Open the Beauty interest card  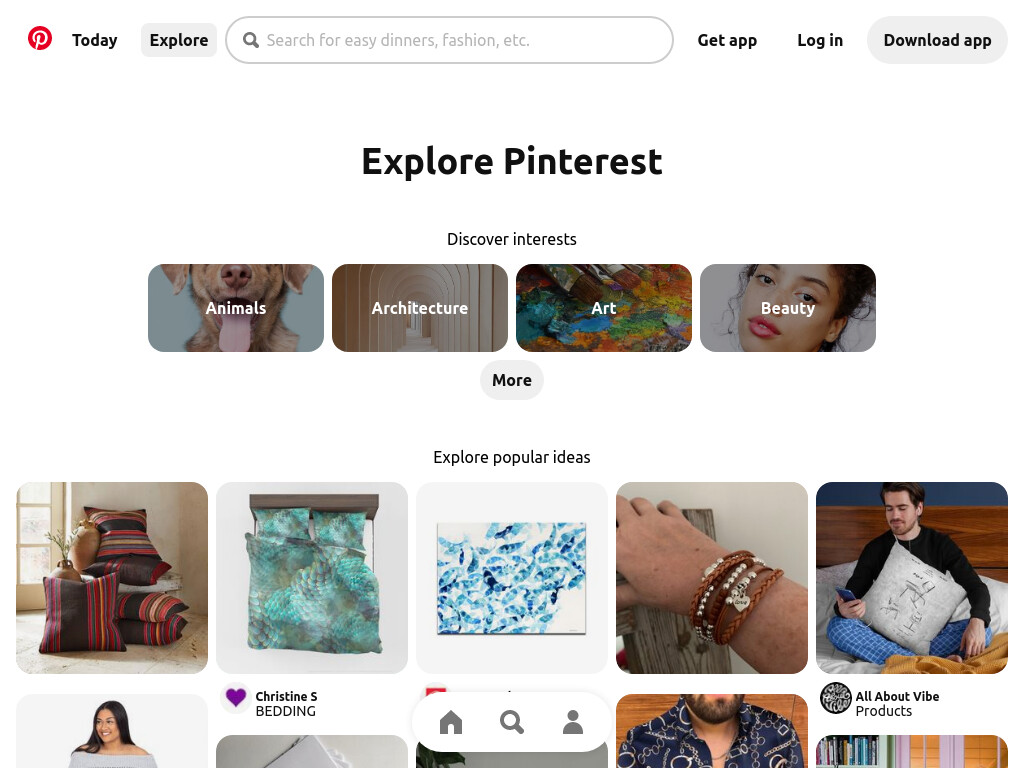tap(788, 308)
